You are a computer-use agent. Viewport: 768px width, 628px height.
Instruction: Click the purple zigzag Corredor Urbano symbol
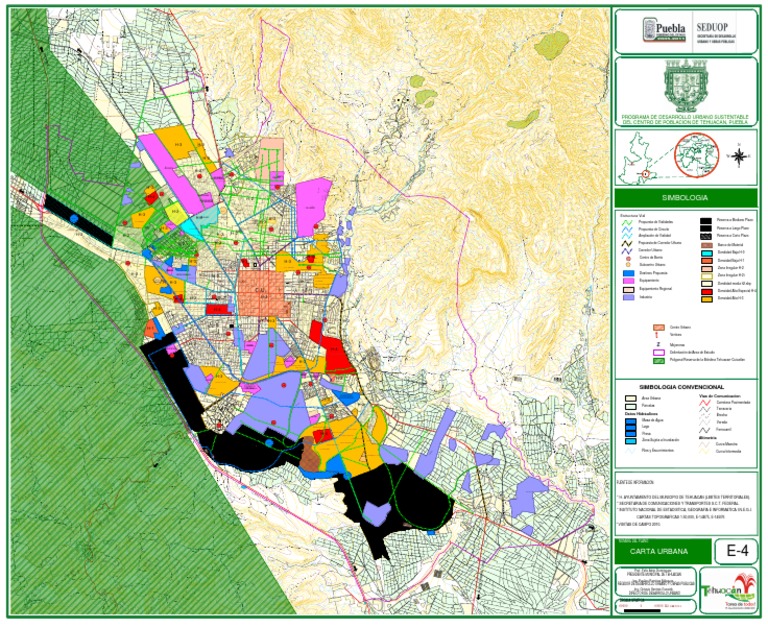click(x=627, y=250)
